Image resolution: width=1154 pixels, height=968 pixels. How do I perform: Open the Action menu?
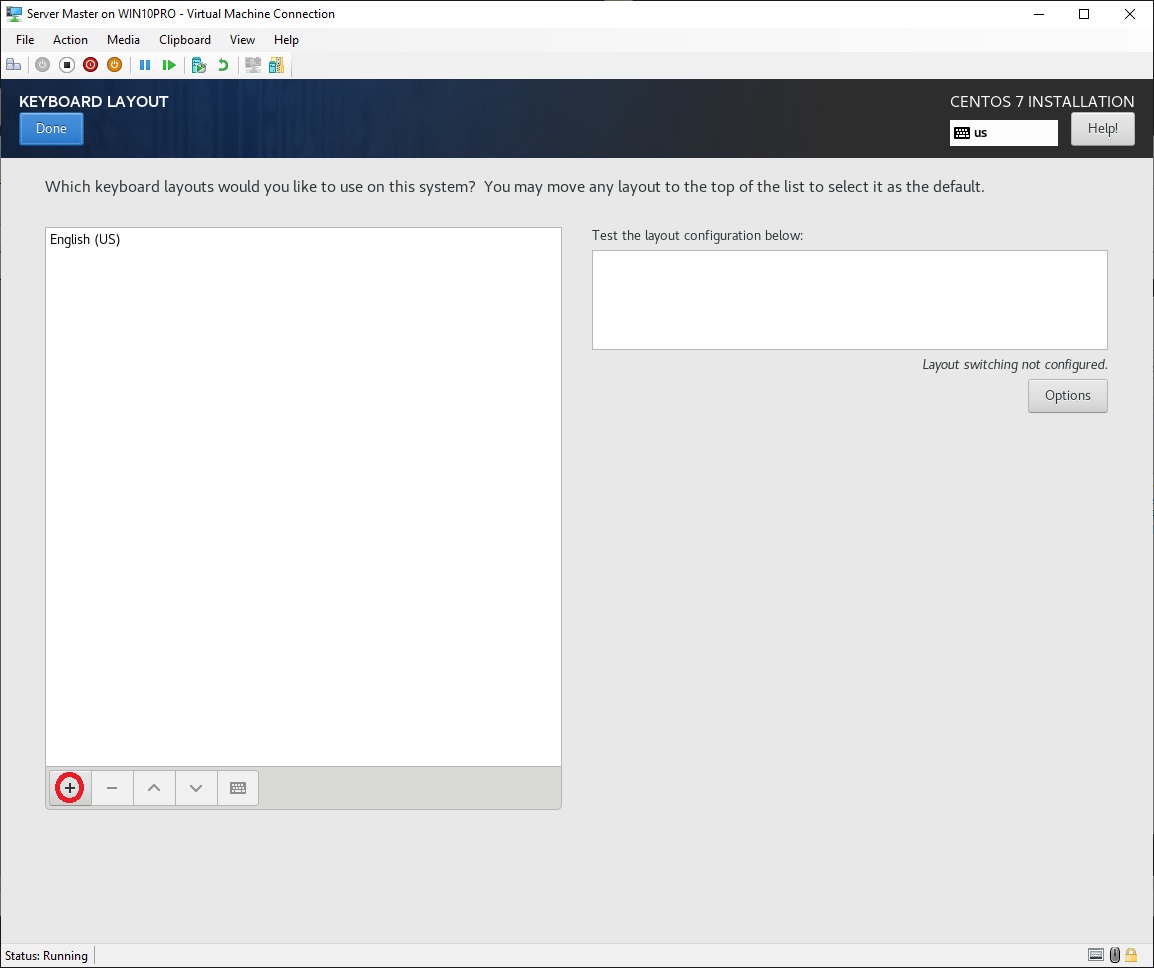70,40
